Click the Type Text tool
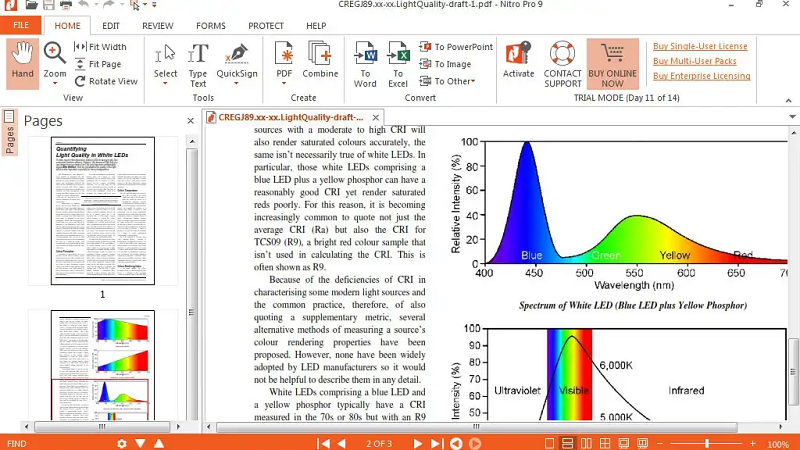Screen dimensions: 800x450 (198, 60)
